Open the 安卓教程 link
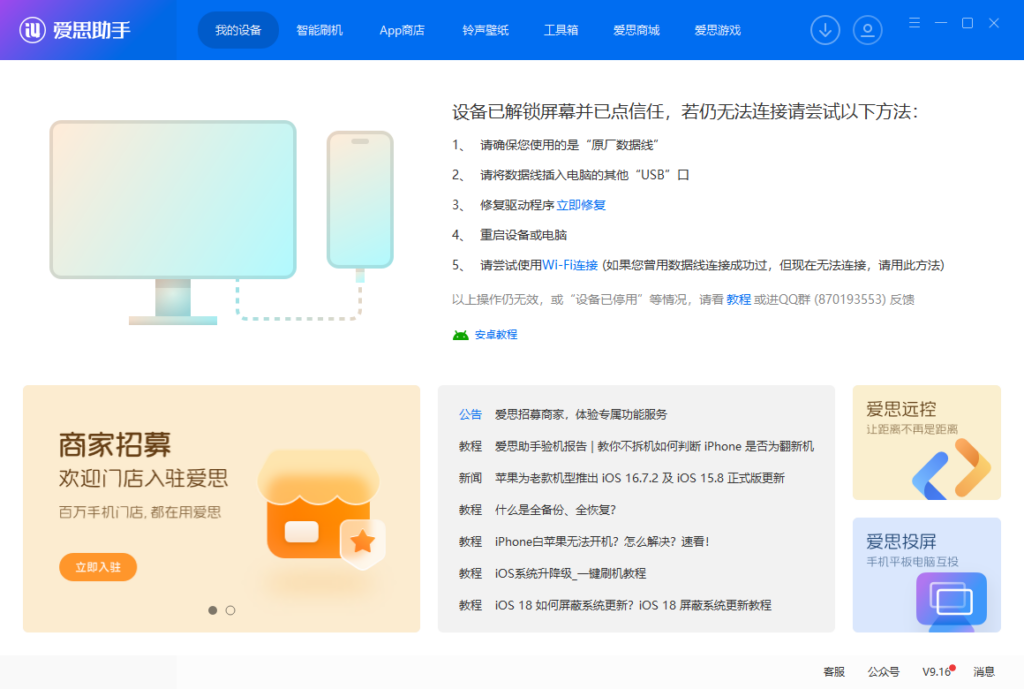This screenshot has height=689, width=1024. coord(496,334)
